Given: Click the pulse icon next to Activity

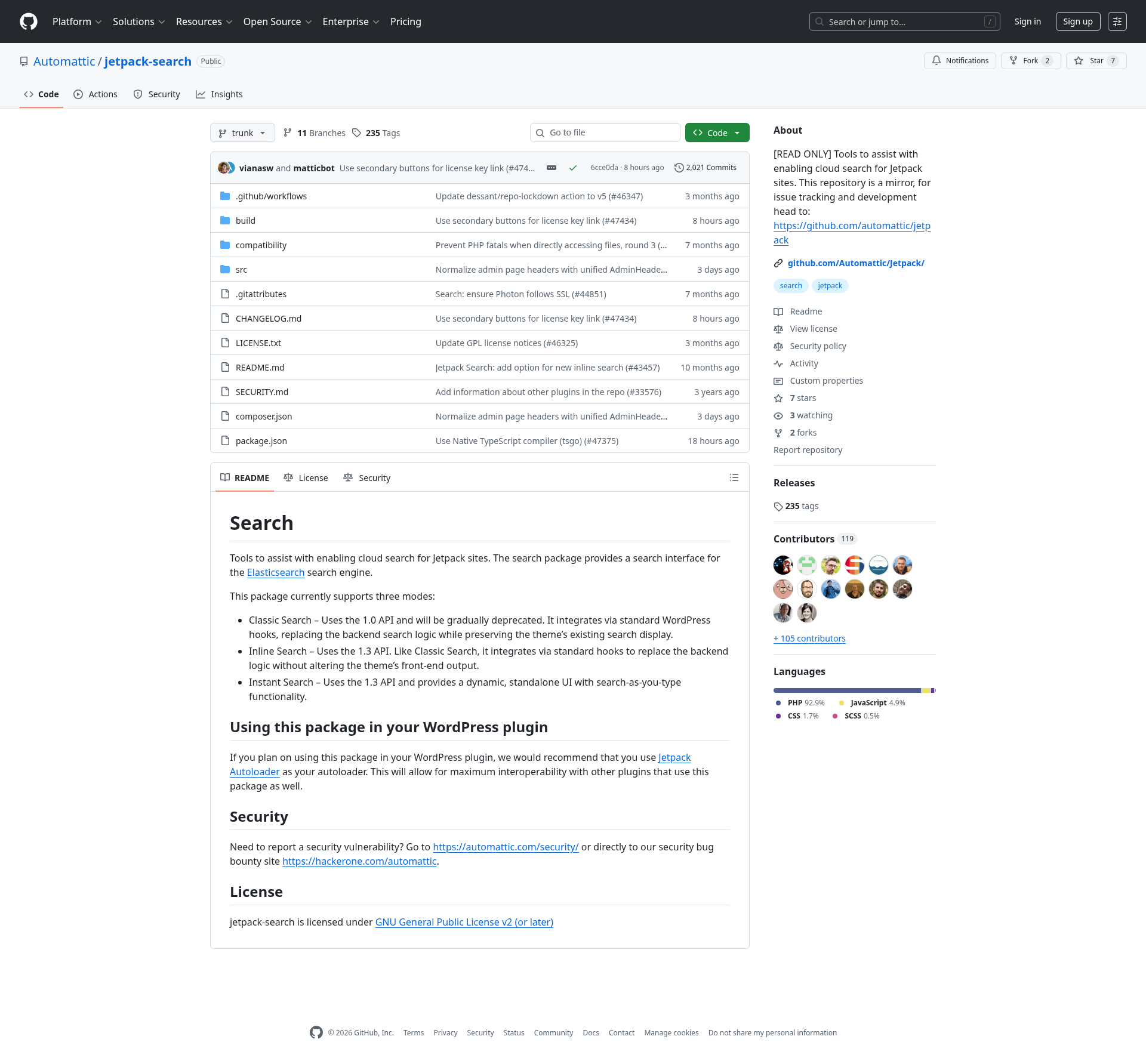Looking at the screenshot, I should pyautogui.click(x=778, y=363).
